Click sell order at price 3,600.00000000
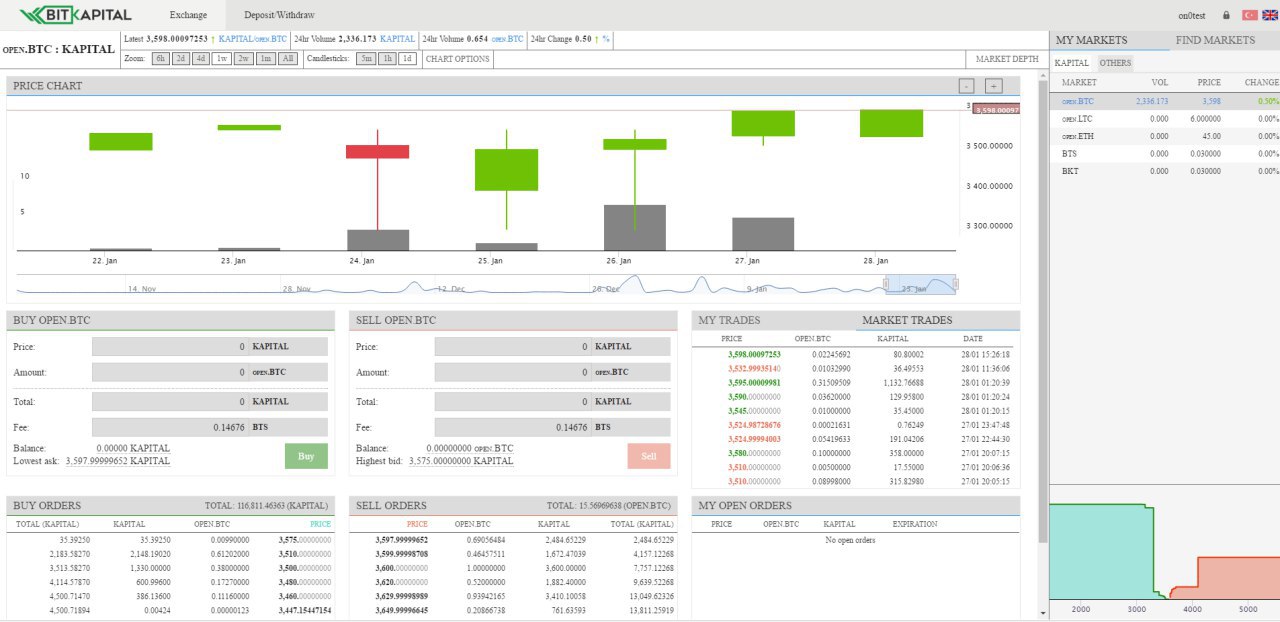 [x=513, y=568]
